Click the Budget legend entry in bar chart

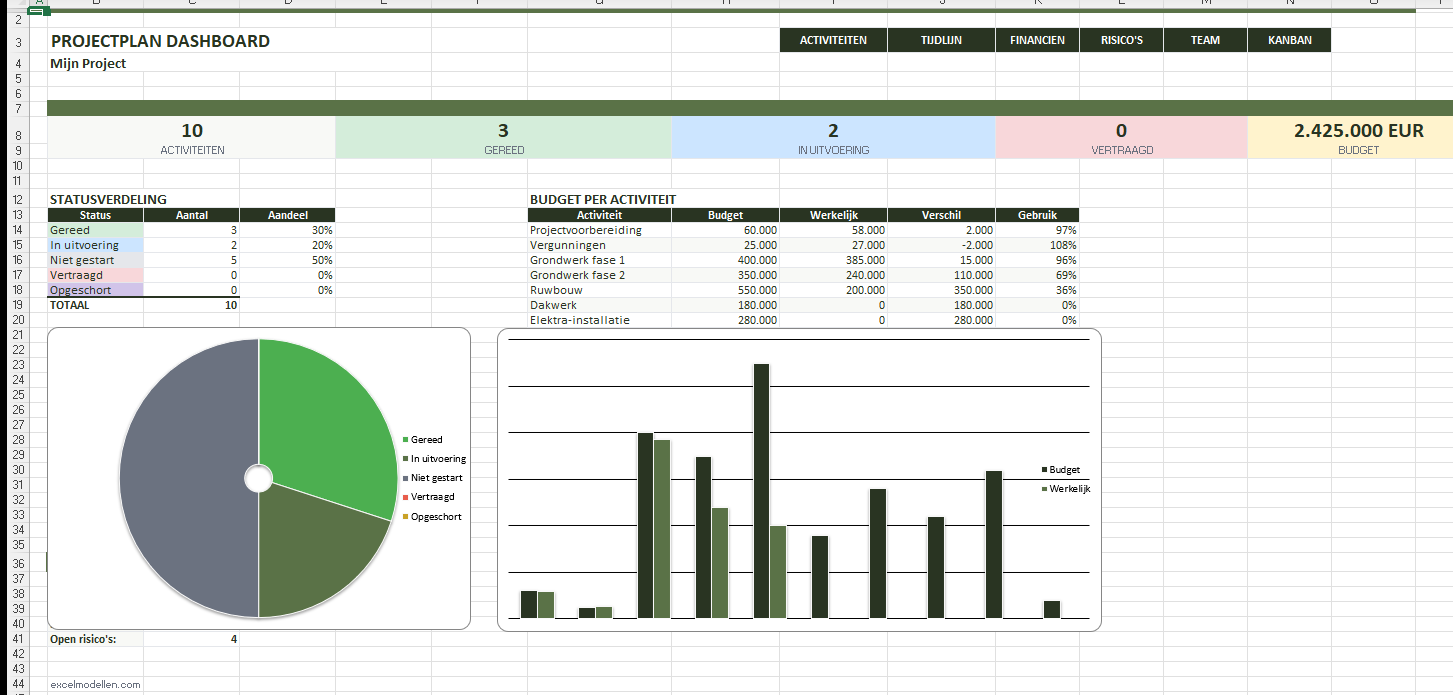1064,470
